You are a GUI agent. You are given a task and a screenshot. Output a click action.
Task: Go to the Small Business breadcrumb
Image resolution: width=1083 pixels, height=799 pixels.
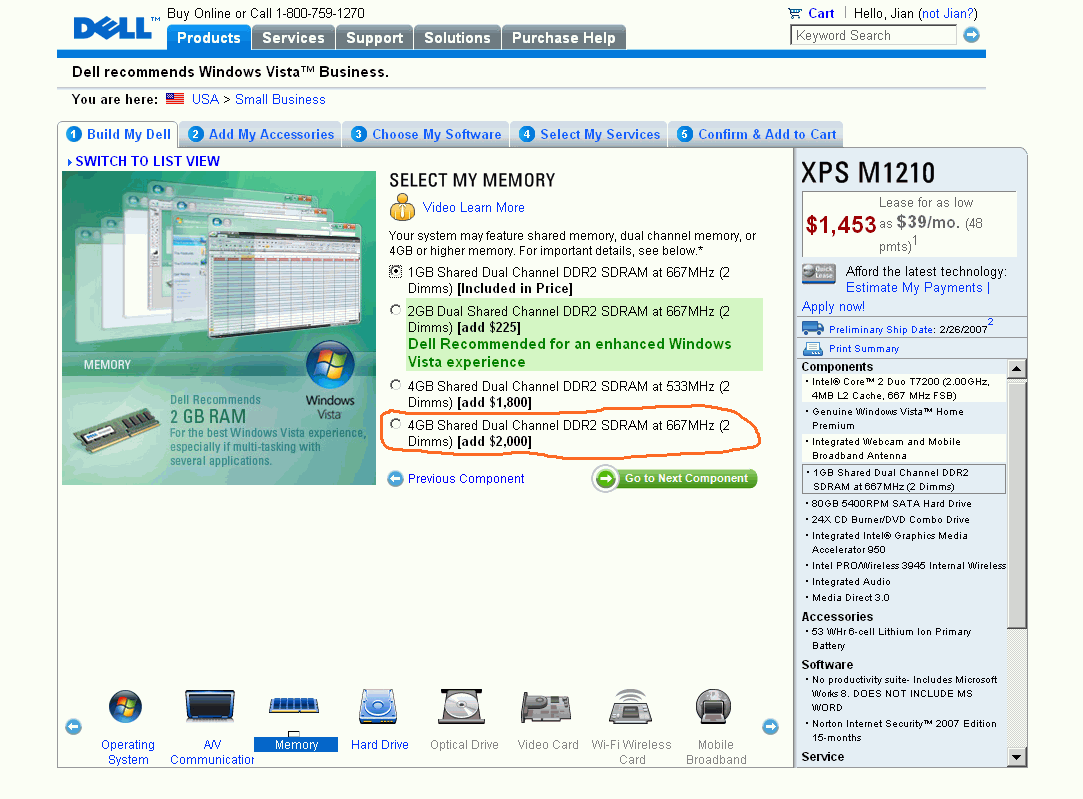coord(280,99)
